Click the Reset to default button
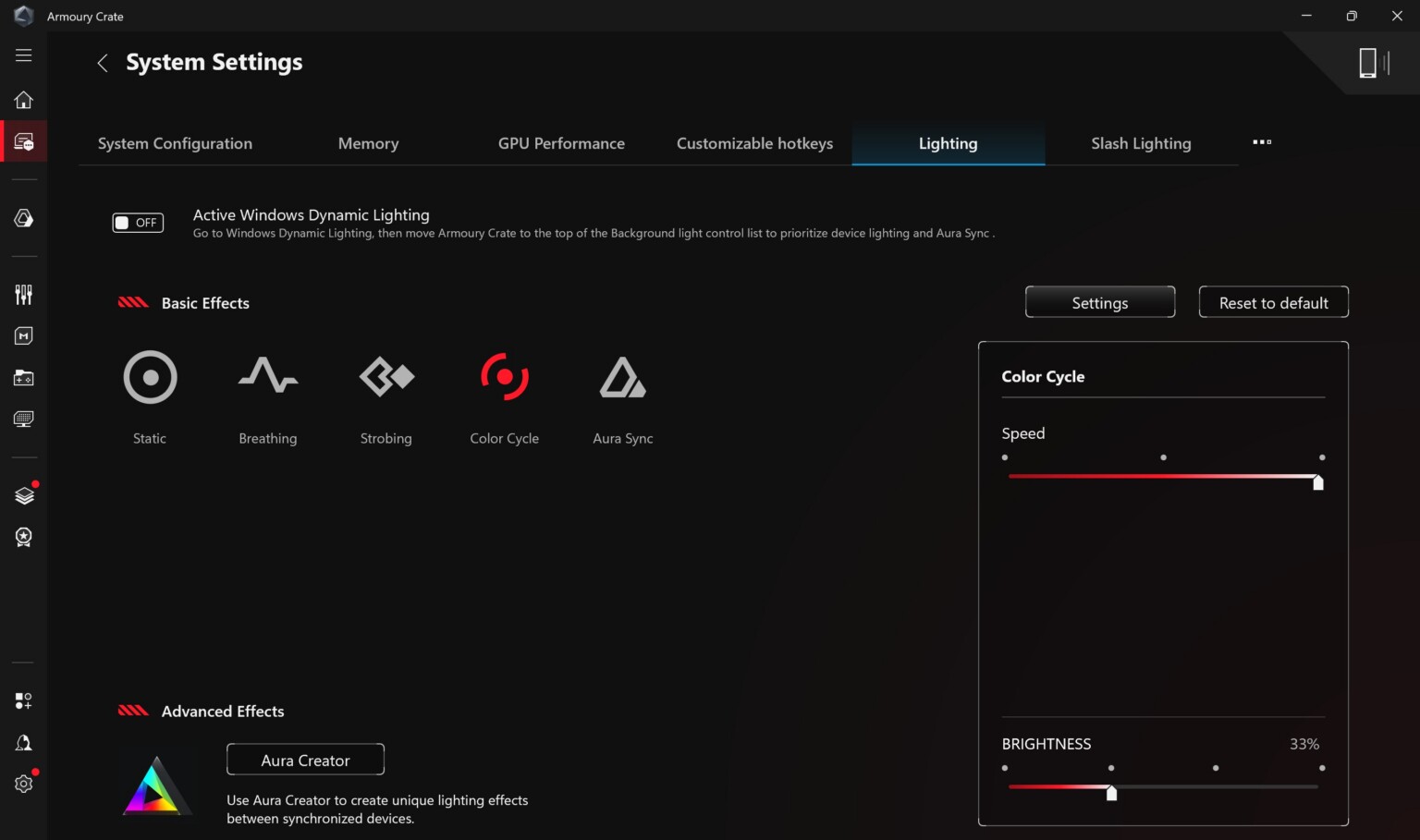Image resolution: width=1420 pixels, height=840 pixels. (1274, 302)
